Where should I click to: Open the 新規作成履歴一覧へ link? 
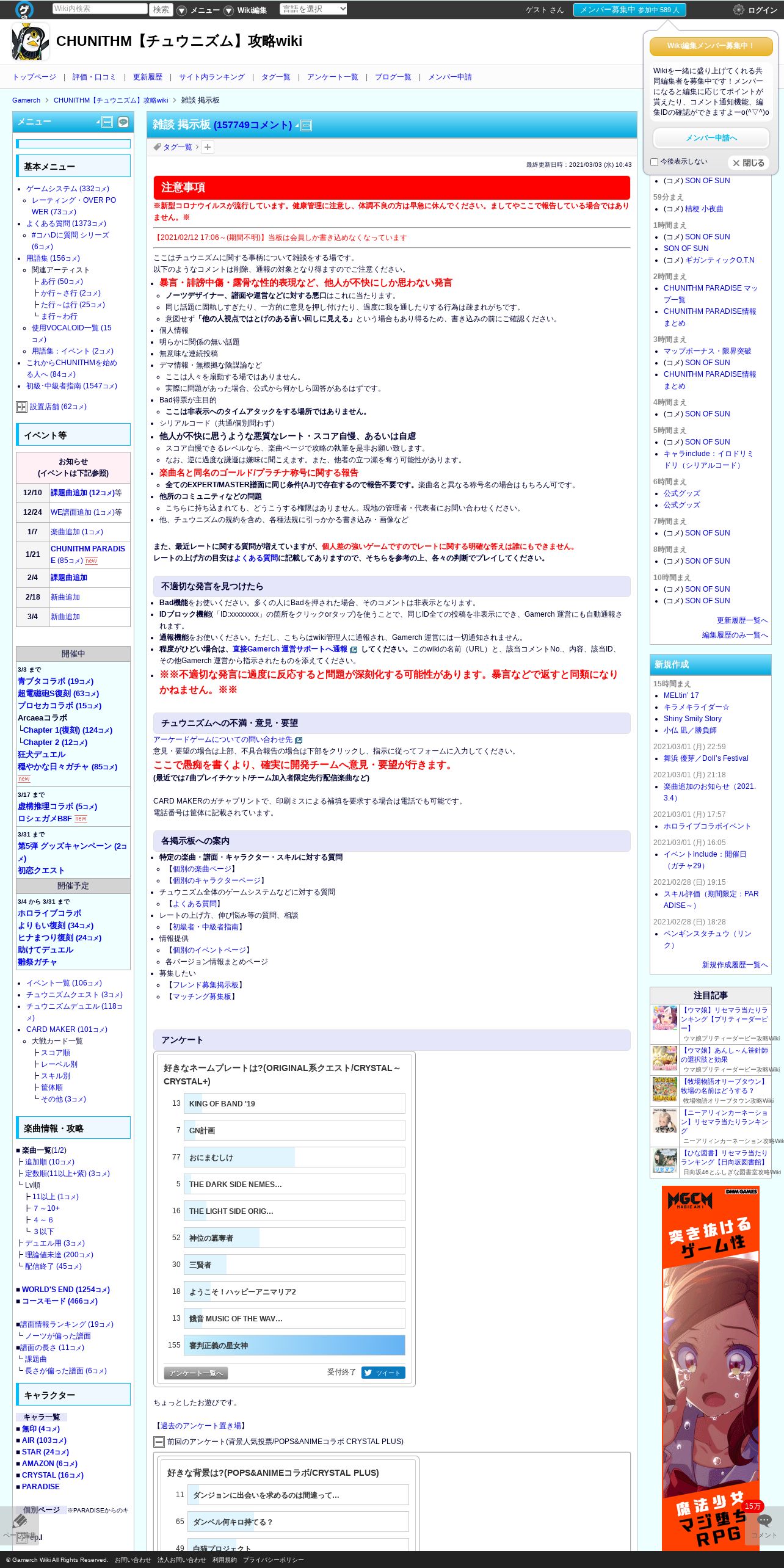click(735, 965)
